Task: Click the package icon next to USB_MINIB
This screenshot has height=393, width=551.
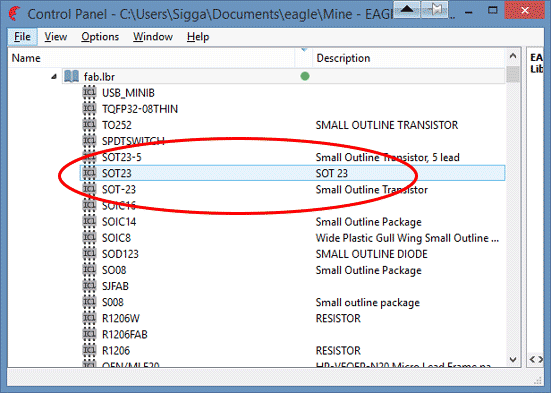Action: click(x=89, y=93)
